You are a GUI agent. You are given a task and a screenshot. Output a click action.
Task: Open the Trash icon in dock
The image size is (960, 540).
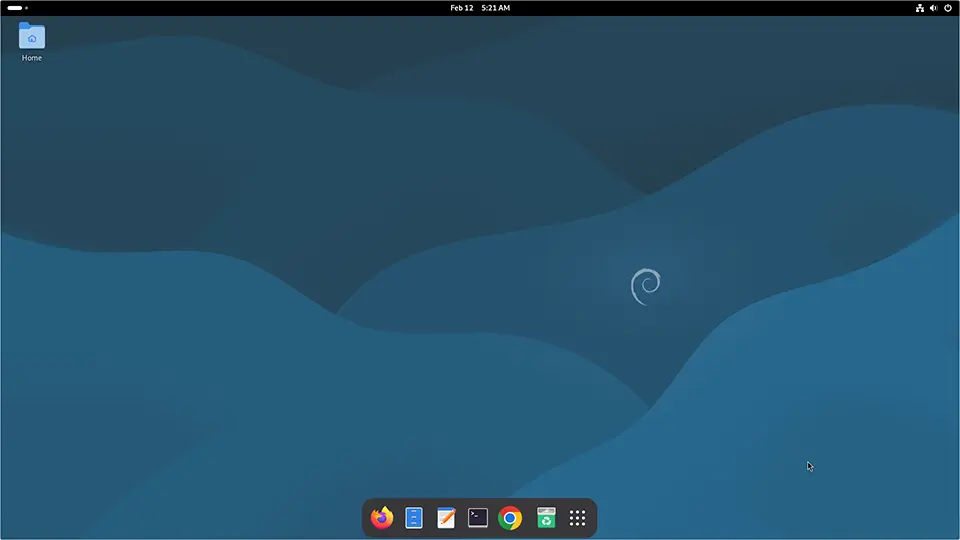(546, 518)
